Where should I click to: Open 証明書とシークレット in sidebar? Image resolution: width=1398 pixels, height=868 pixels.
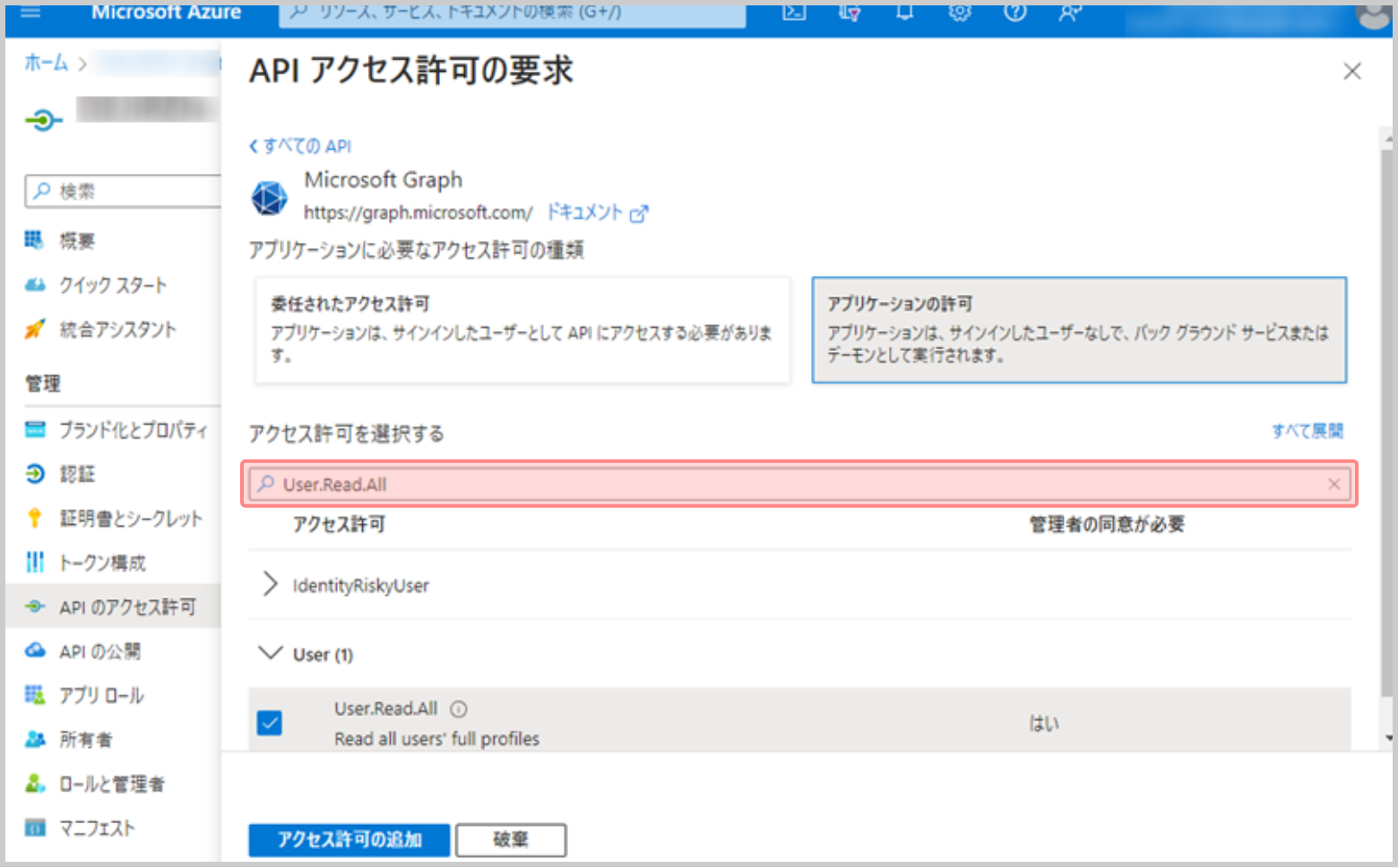pos(130,519)
